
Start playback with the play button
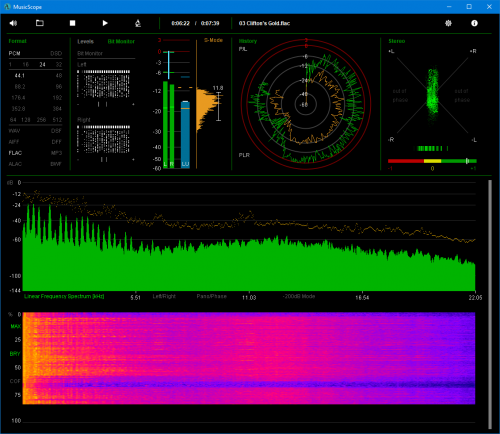coord(105,23)
